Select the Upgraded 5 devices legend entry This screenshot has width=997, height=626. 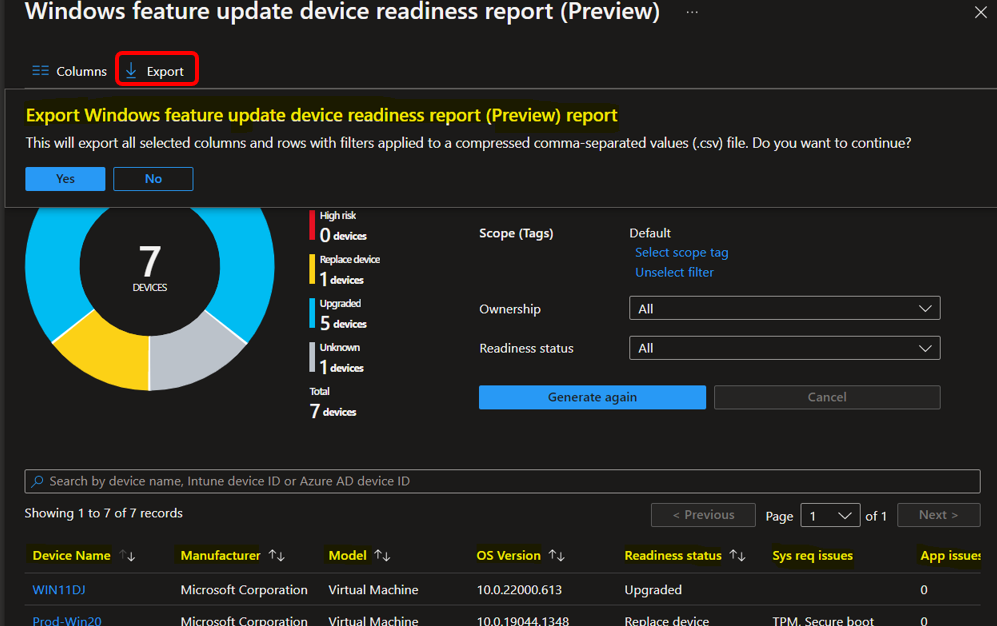(338, 314)
